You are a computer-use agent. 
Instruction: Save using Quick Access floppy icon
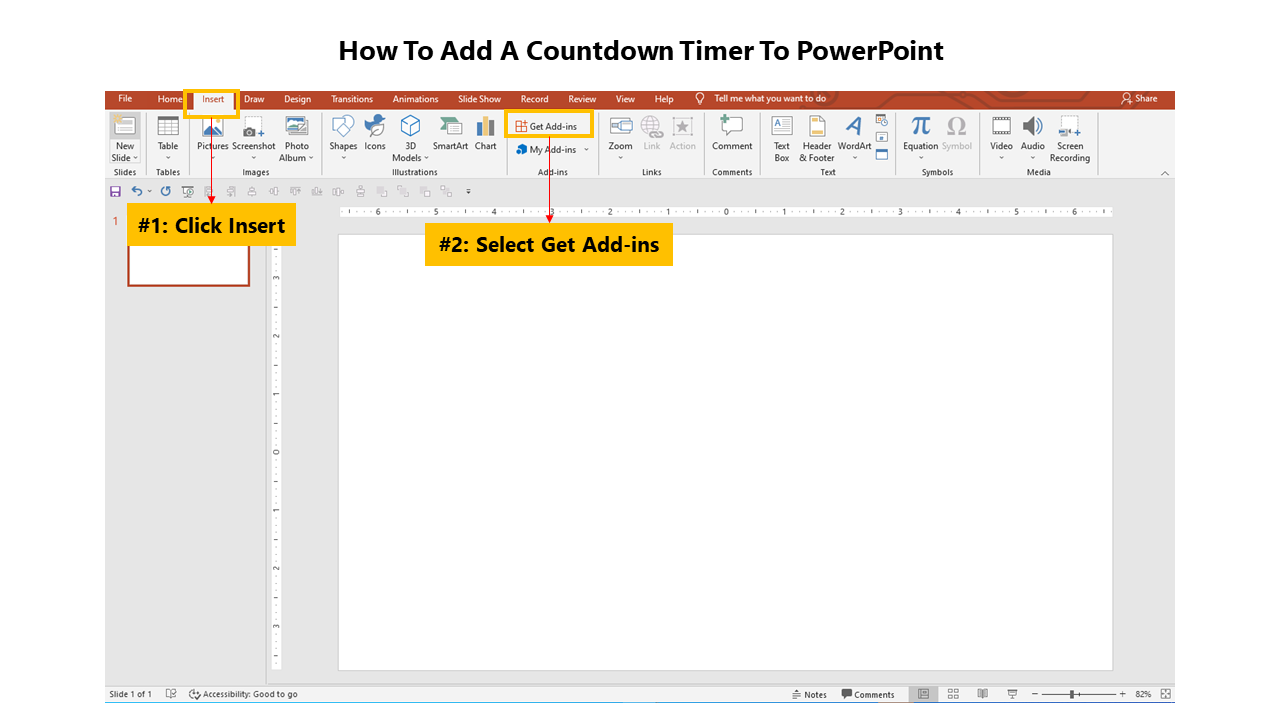(115, 191)
